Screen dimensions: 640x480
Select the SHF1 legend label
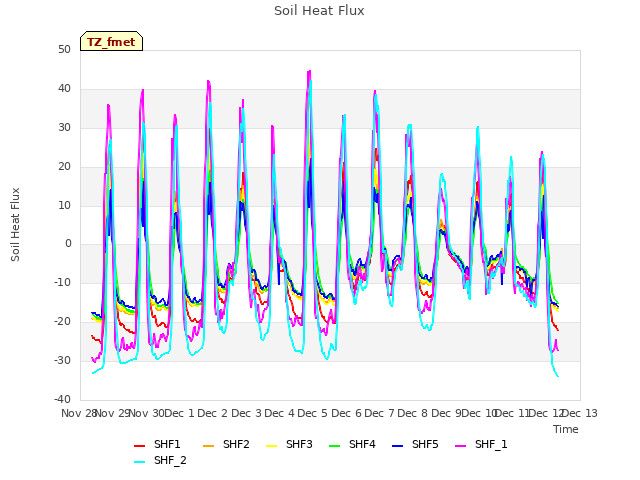point(167,444)
